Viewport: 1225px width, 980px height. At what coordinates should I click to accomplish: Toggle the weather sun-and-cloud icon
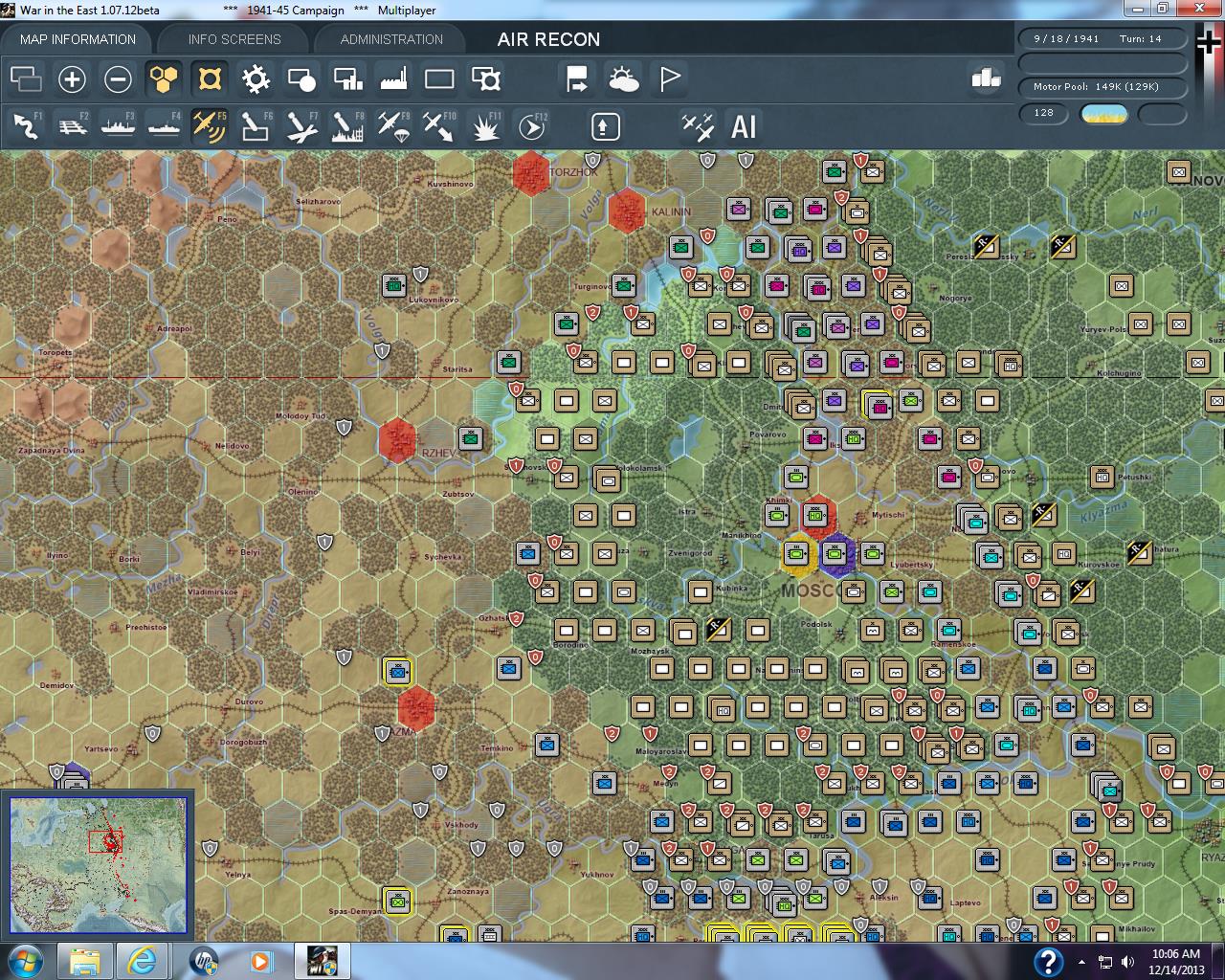[623, 79]
